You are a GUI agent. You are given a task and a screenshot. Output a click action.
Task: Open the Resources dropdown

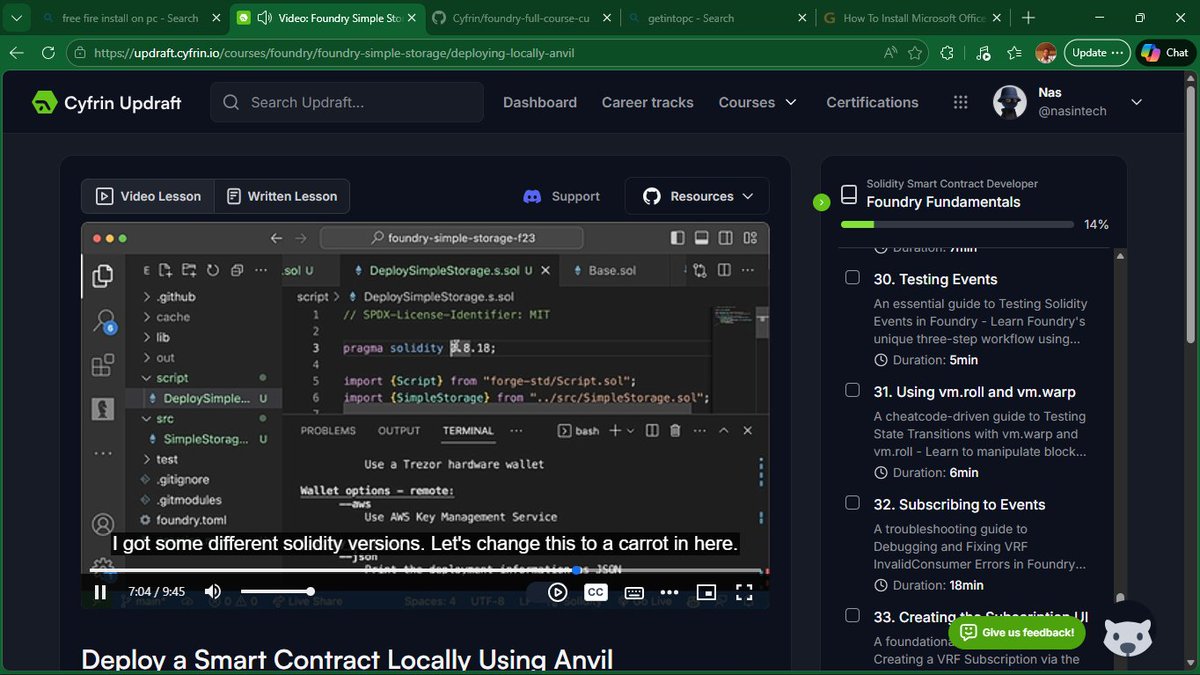click(x=697, y=196)
